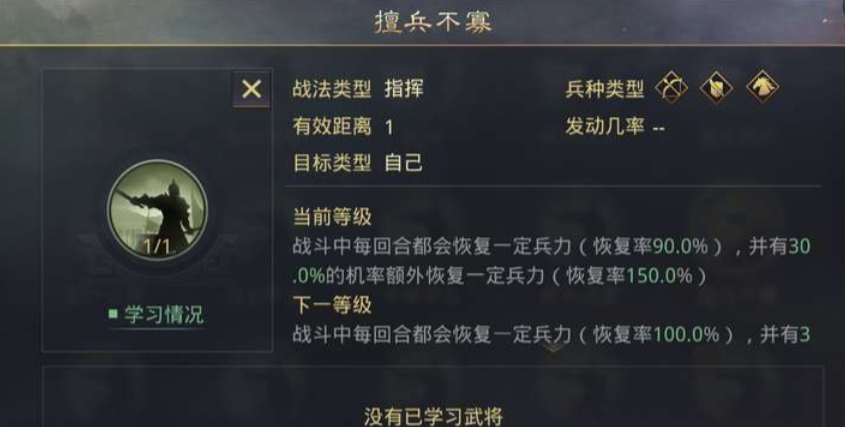Image resolution: width=845 pixels, height=427 pixels.
Task: Click the cavalry horse troop type icon
Action: click(x=763, y=89)
